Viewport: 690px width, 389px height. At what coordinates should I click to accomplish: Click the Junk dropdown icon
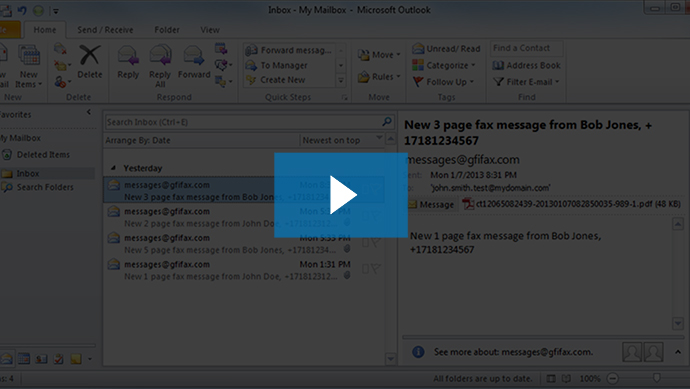click(61, 82)
